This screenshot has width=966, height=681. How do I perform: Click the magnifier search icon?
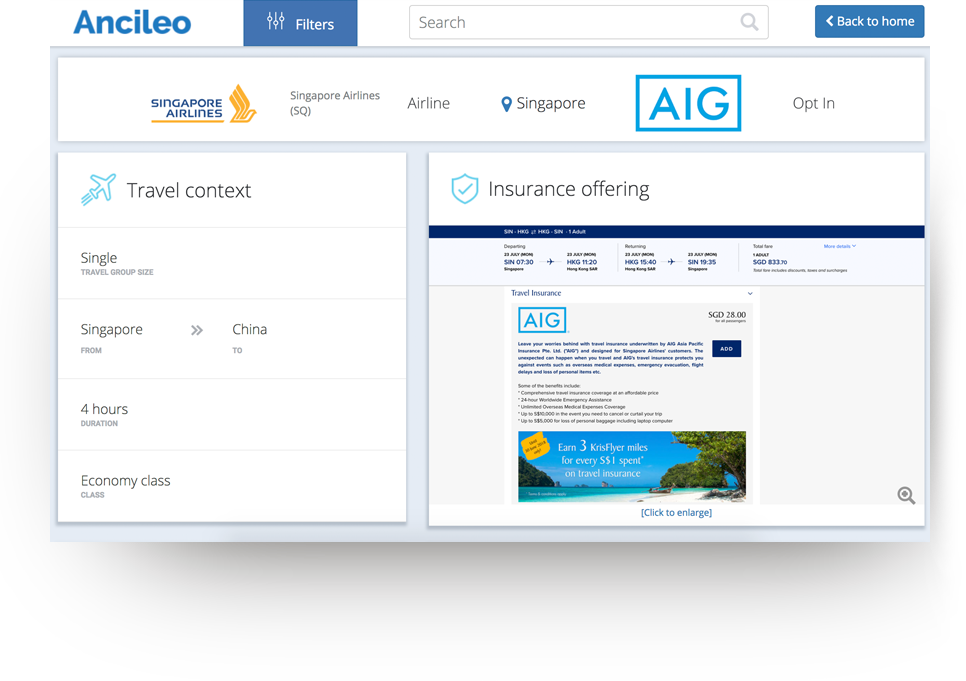(749, 22)
